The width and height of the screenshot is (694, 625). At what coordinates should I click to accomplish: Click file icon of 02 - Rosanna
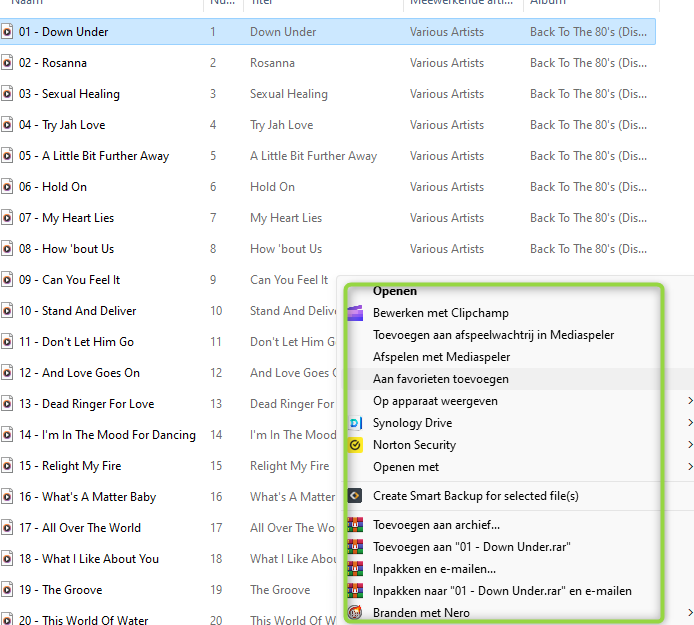7,63
